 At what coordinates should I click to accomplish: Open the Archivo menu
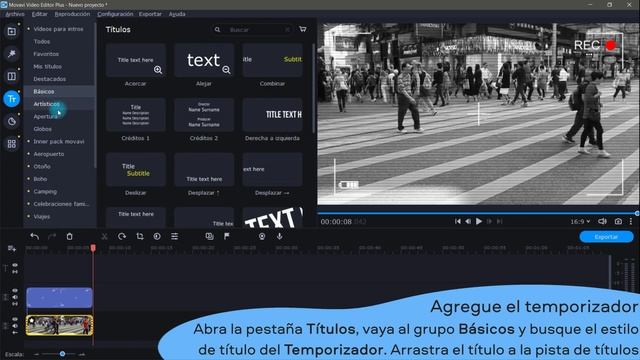coord(15,14)
